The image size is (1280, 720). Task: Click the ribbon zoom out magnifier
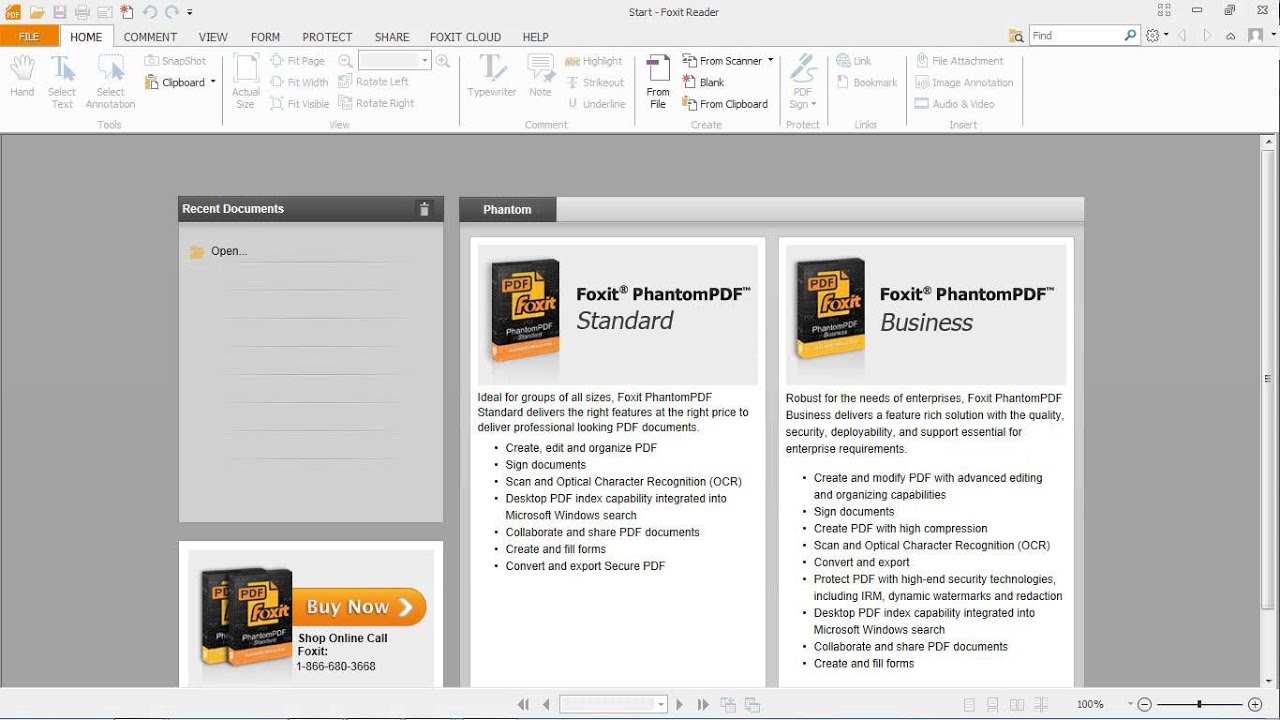345,61
